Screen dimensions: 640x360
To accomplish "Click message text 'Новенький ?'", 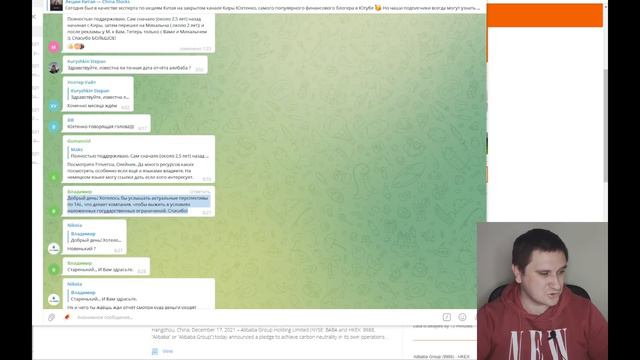I will [81, 249].
